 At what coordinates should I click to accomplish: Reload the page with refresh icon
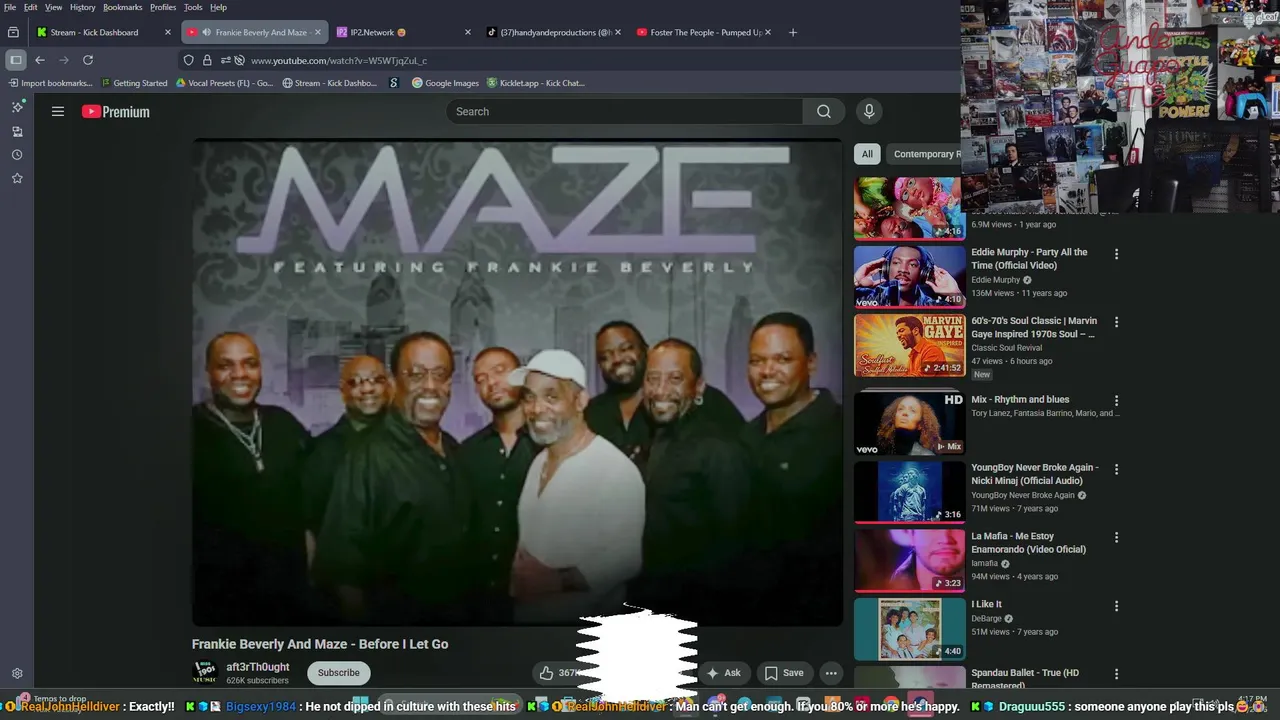tap(88, 60)
